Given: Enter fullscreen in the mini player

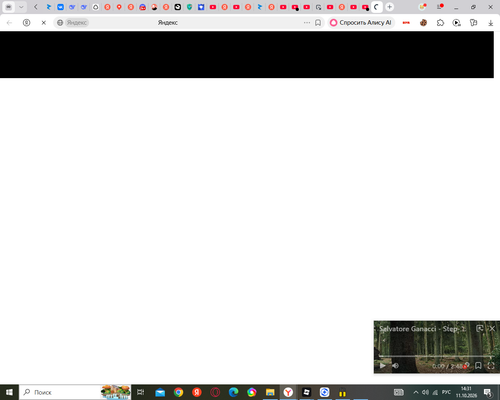Looking at the screenshot, I should click(x=491, y=366).
